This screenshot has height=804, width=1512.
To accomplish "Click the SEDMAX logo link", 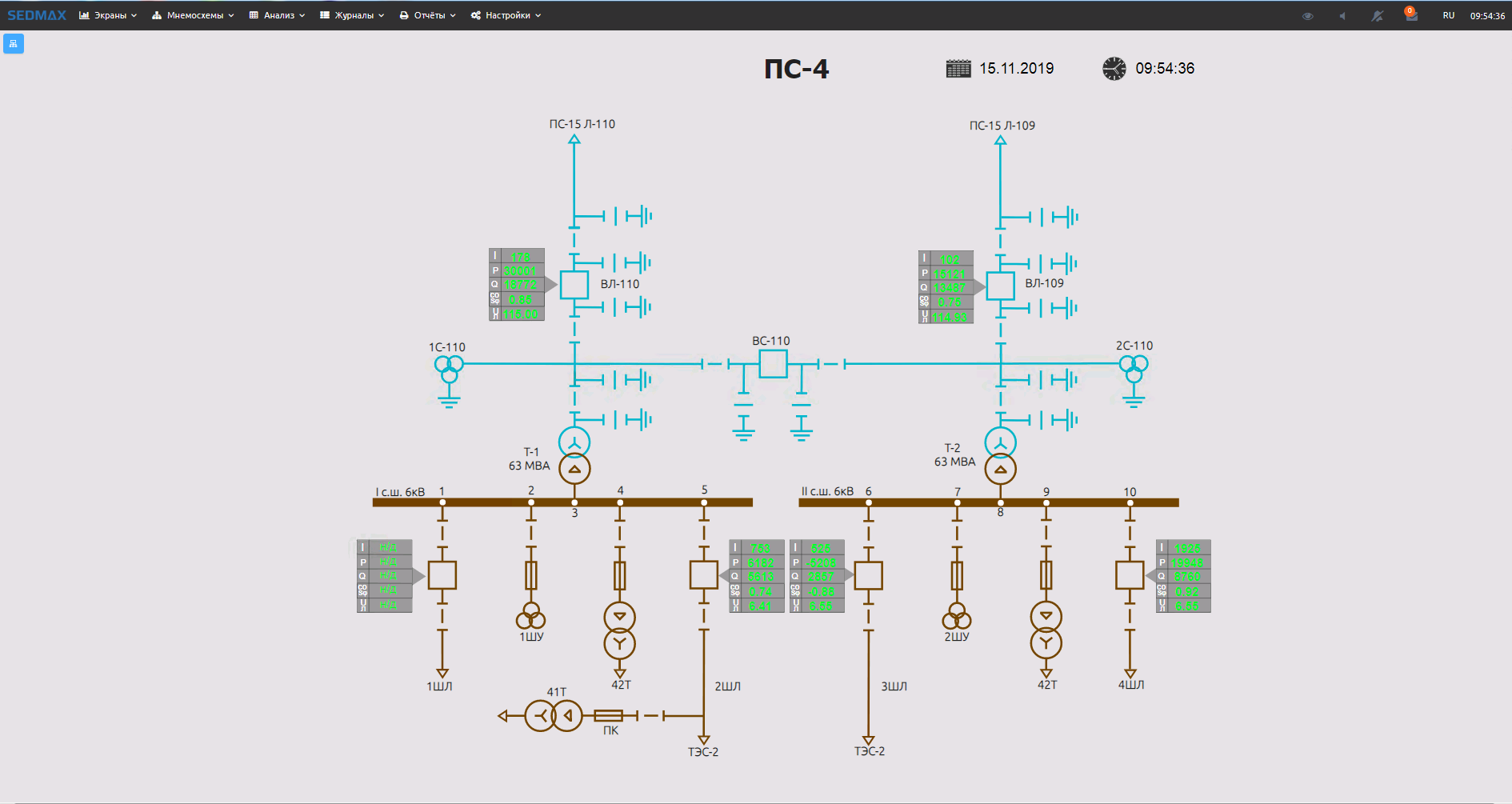I will pos(37,15).
